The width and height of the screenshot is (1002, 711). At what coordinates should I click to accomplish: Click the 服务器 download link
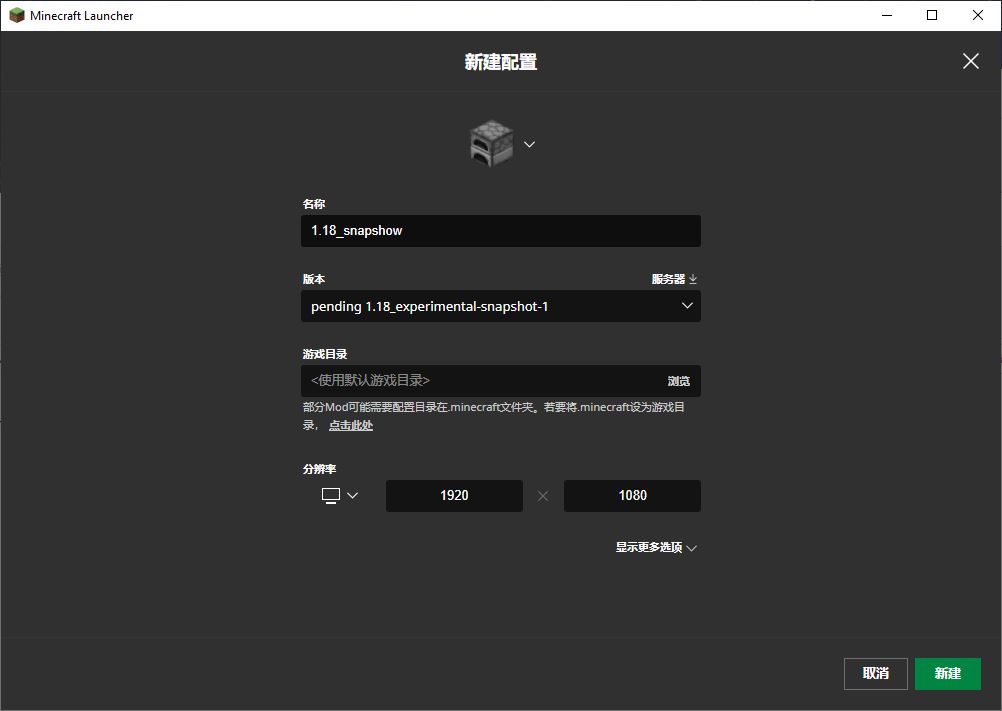(674, 279)
